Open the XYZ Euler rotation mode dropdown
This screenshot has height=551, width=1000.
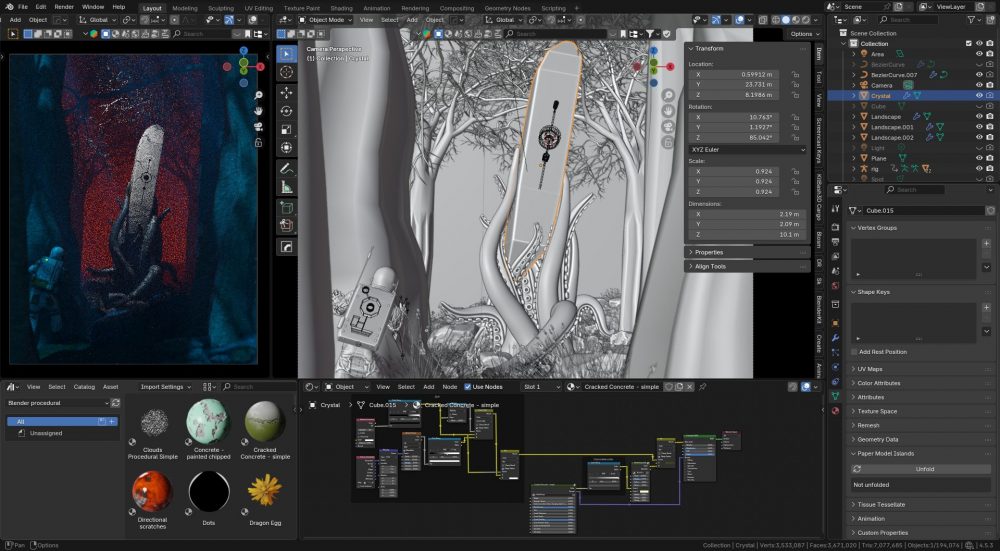click(746, 149)
